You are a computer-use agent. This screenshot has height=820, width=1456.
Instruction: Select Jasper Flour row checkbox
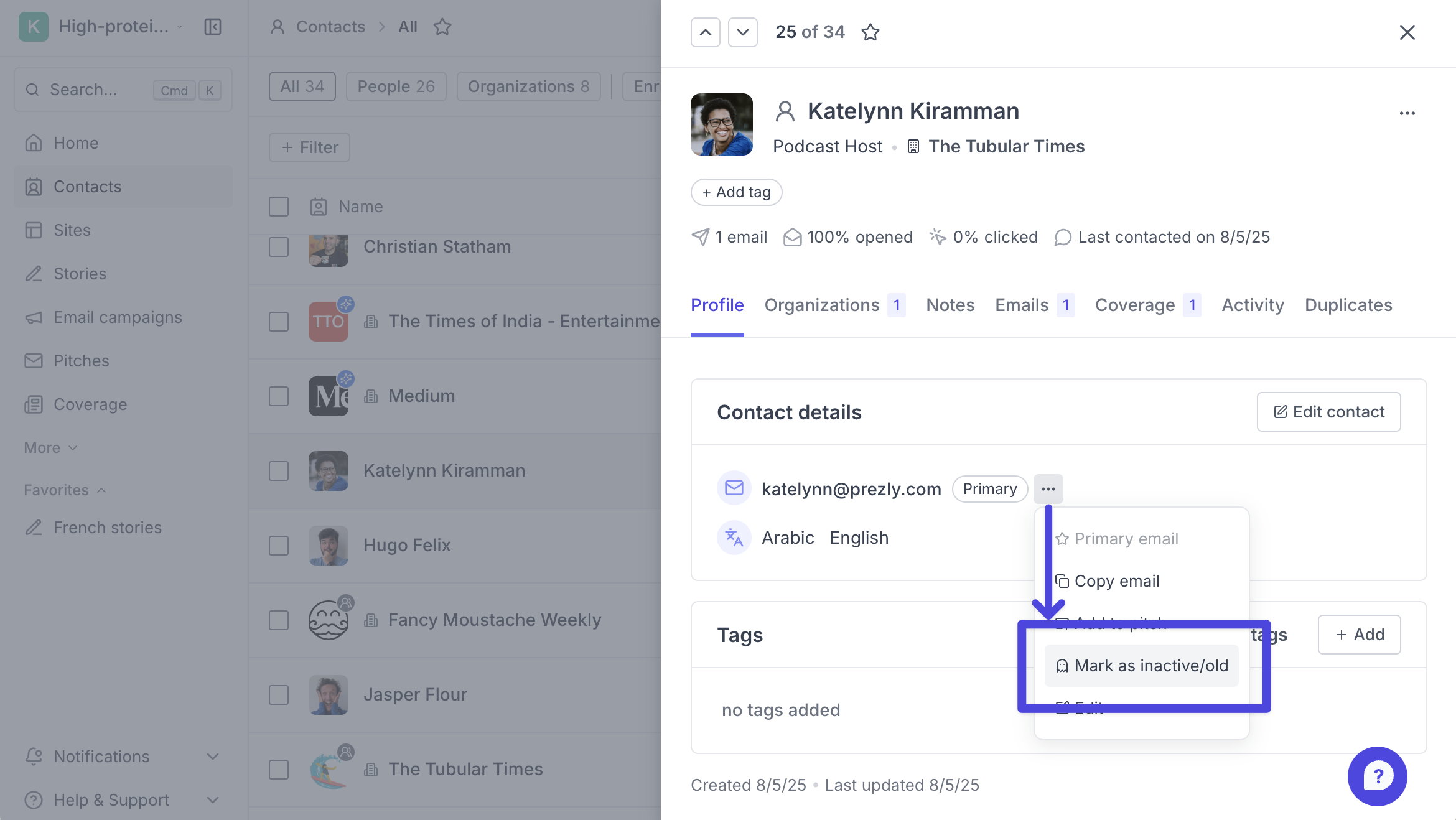pos(279,695)
